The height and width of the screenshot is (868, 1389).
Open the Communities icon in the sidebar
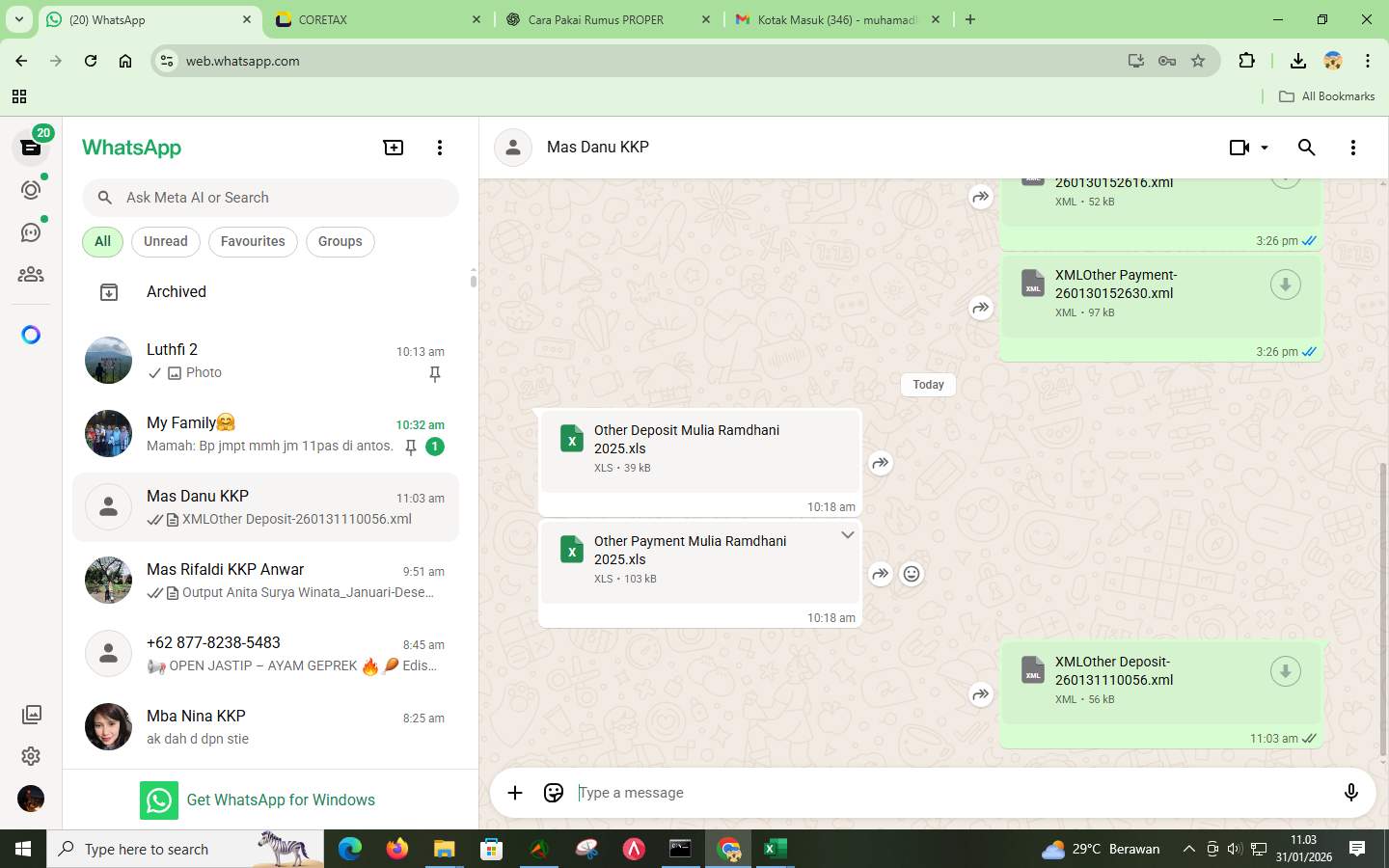point(30,273)
